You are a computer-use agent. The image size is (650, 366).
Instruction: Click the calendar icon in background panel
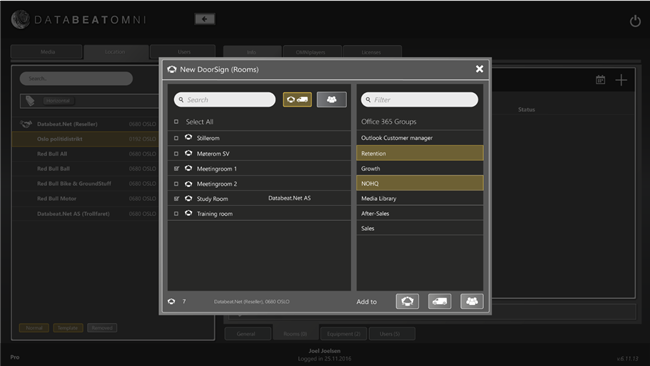coord(600,80)
